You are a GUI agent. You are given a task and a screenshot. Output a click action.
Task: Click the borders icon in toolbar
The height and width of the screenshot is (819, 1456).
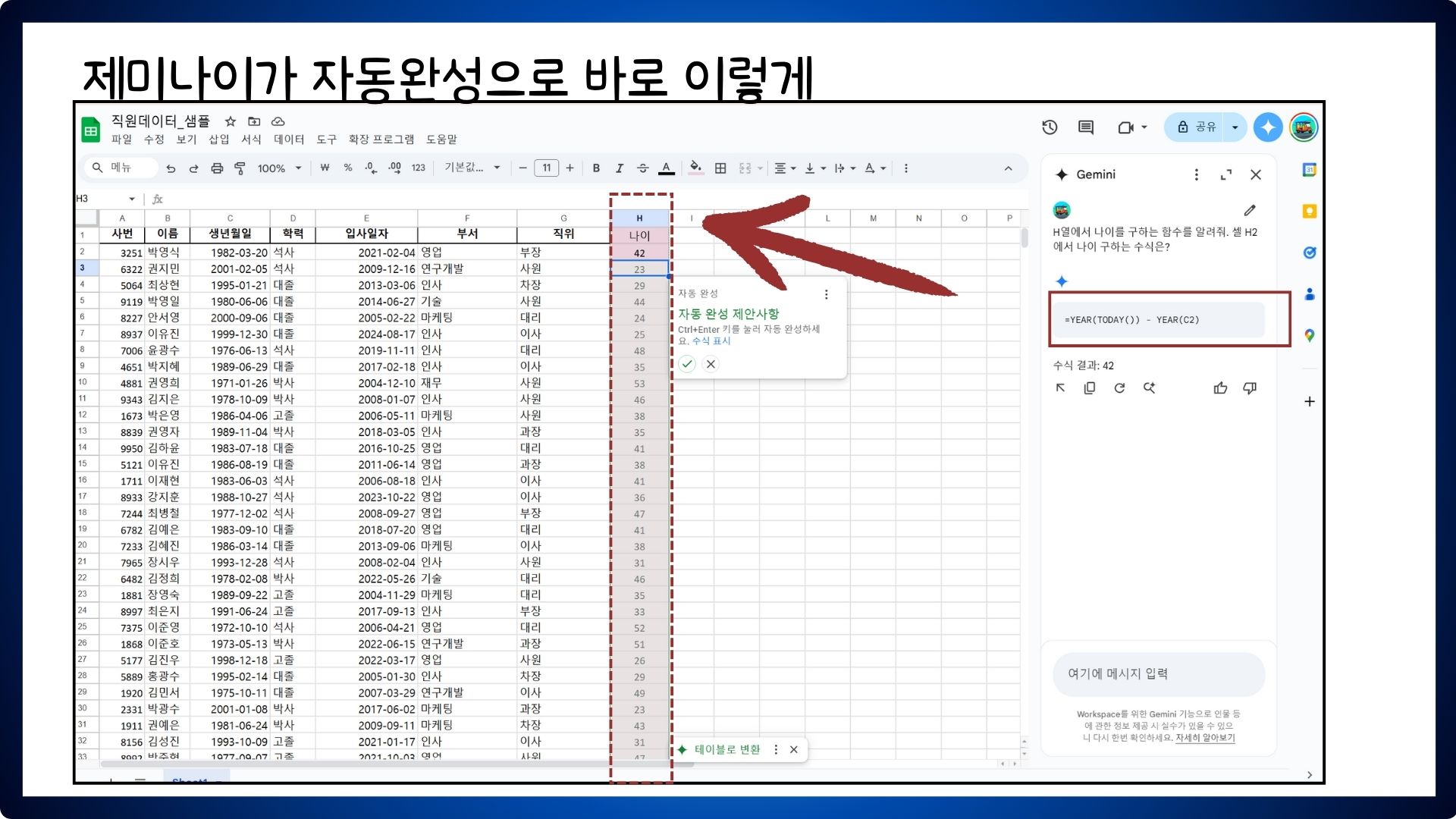click(720, 168)
